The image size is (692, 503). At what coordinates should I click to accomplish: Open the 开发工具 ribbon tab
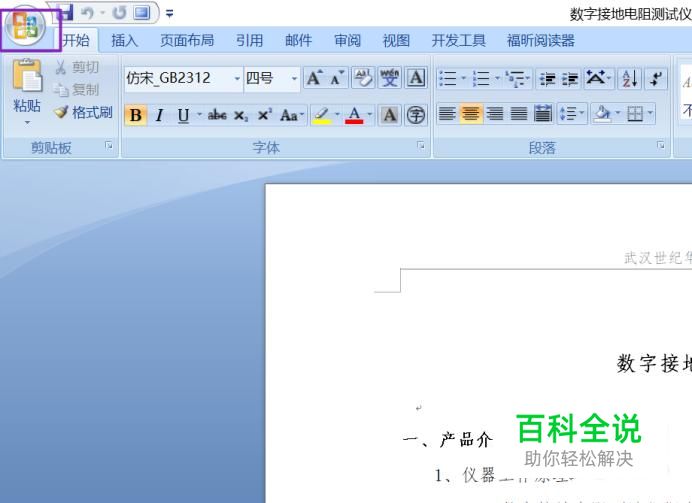coord(459,41)
